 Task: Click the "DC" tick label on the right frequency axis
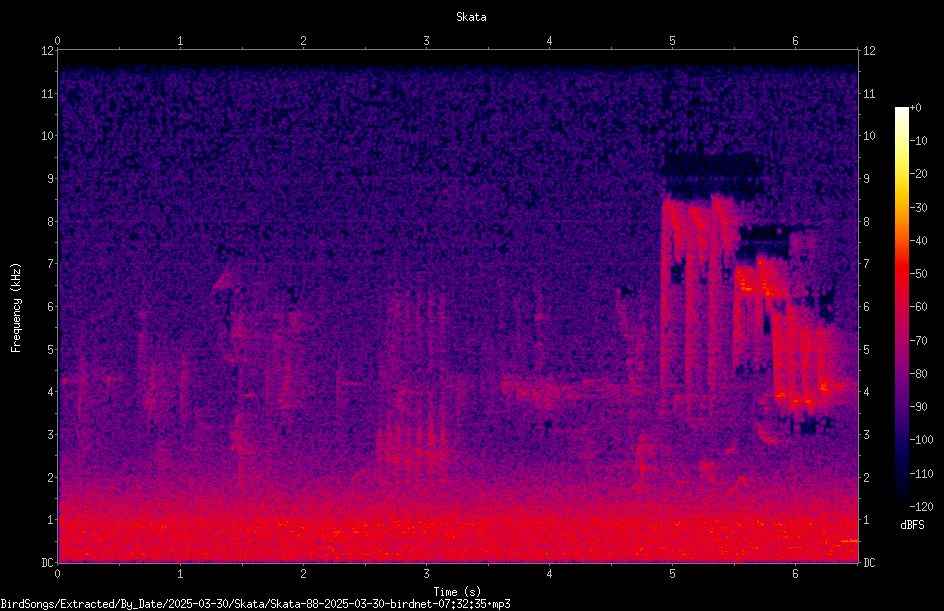click(869, 563)
